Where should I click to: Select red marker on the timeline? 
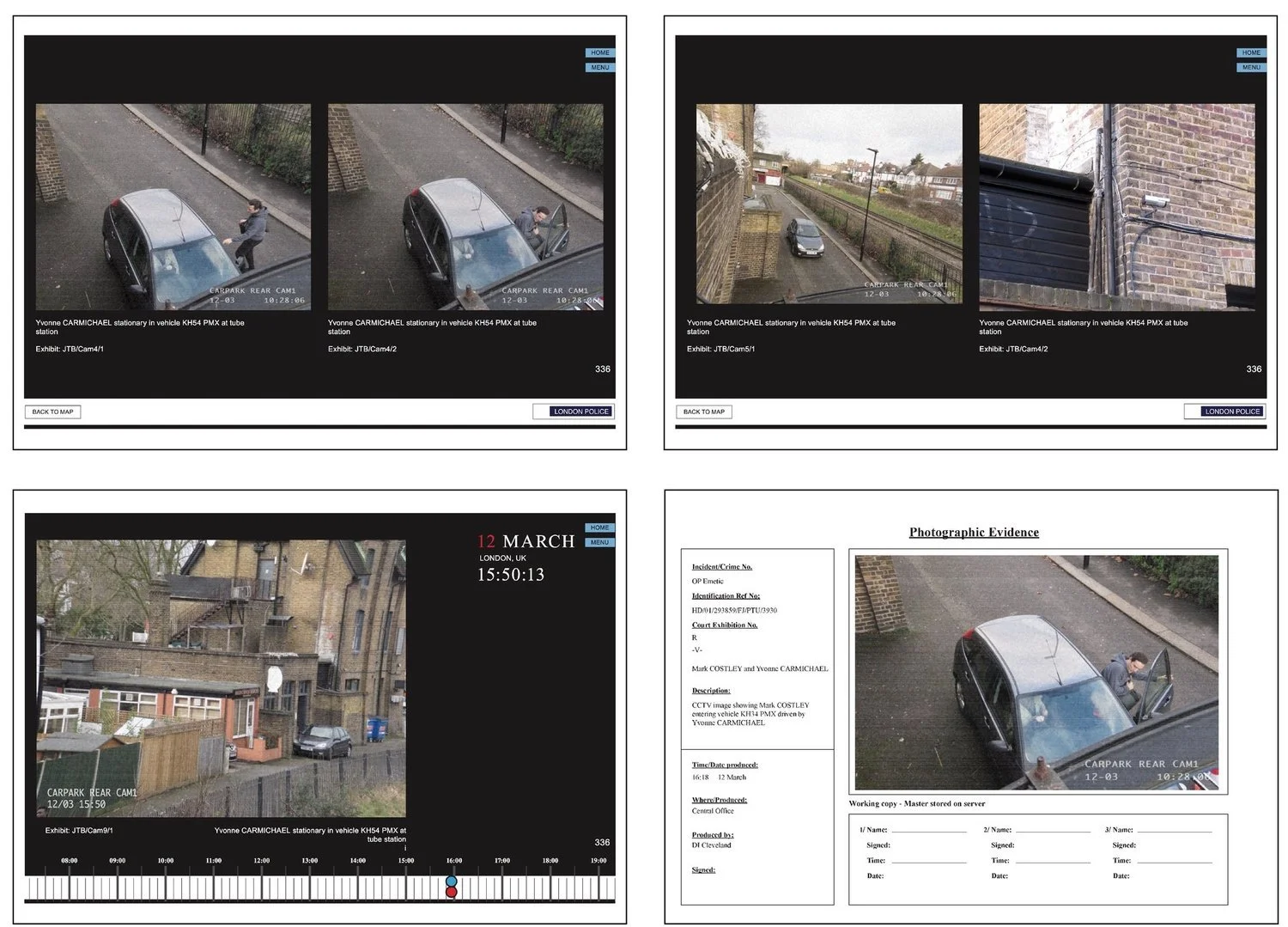pos(452,893)
